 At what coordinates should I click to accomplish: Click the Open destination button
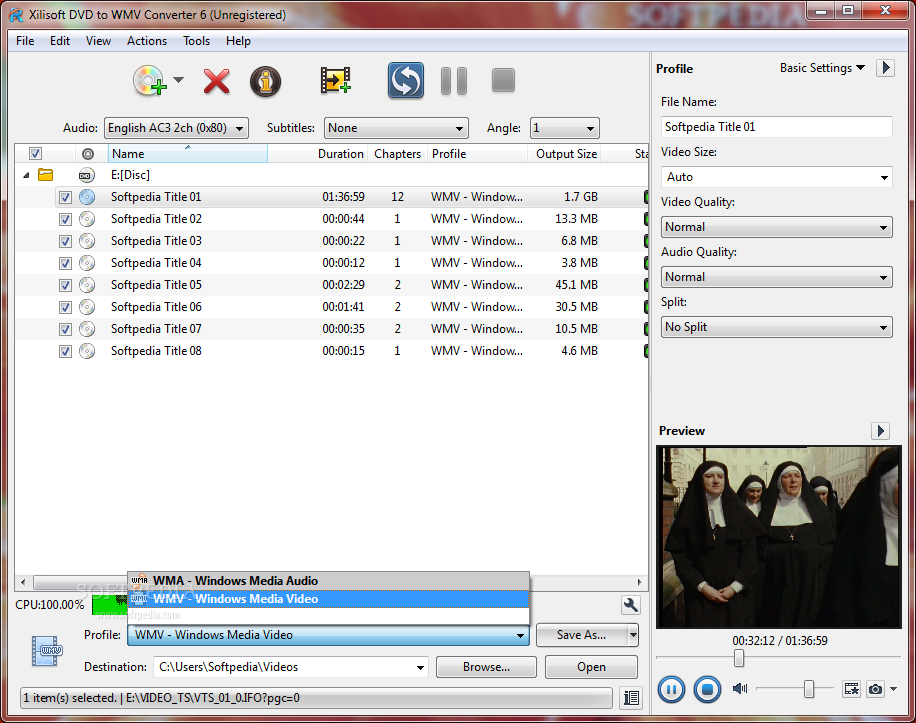tap(591, 668)
